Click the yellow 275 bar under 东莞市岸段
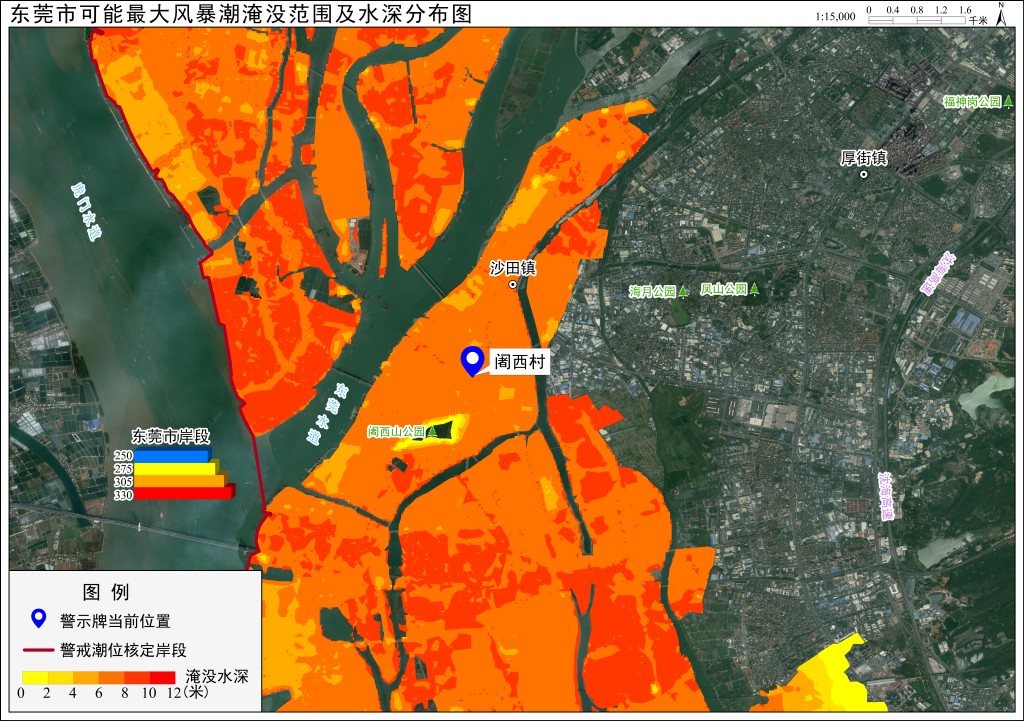 pos(176,468)
